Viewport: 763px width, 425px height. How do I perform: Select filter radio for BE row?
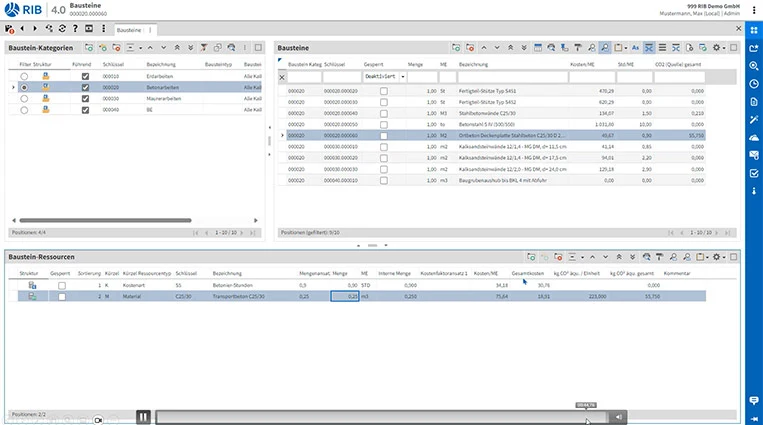24,110
